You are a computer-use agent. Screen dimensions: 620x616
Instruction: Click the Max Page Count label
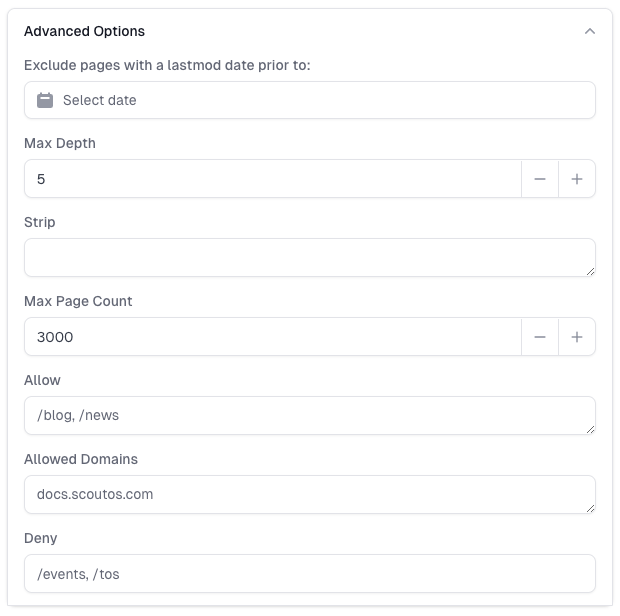(78, 301)
